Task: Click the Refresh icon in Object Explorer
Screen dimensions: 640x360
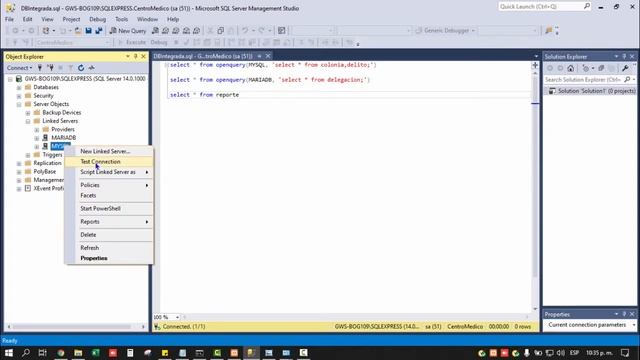Action: [x=81, y=68]
